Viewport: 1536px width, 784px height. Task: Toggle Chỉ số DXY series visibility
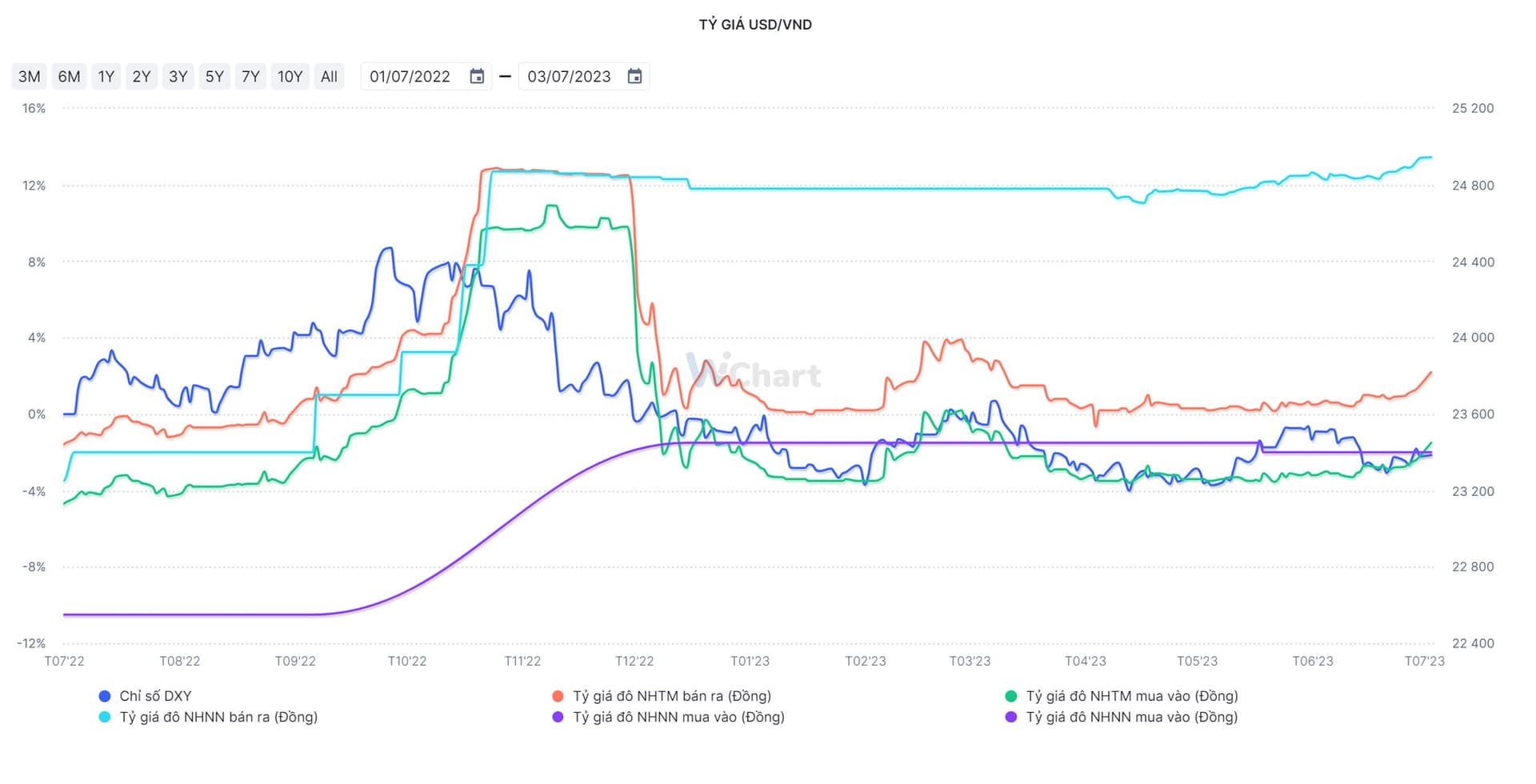155,696
